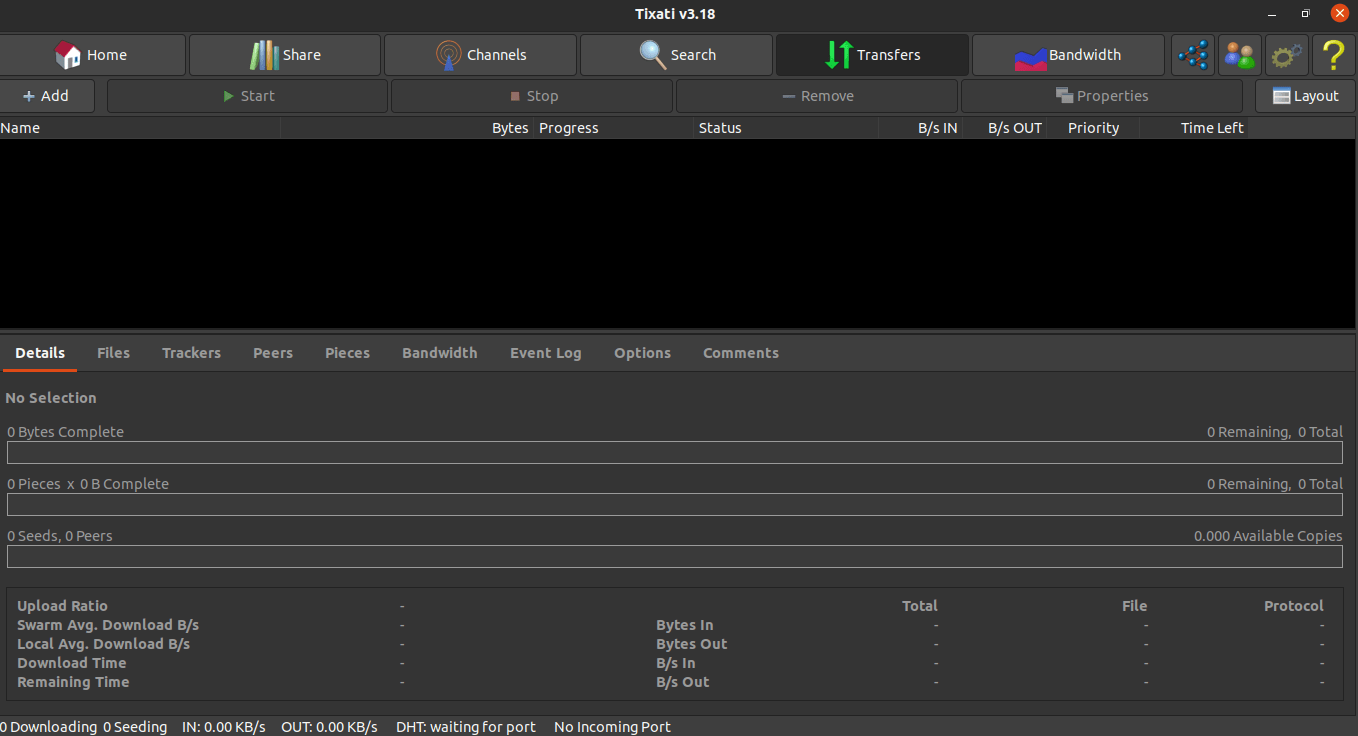
Task: Click the Remove transfer button
Action: [x=817, y=96]
